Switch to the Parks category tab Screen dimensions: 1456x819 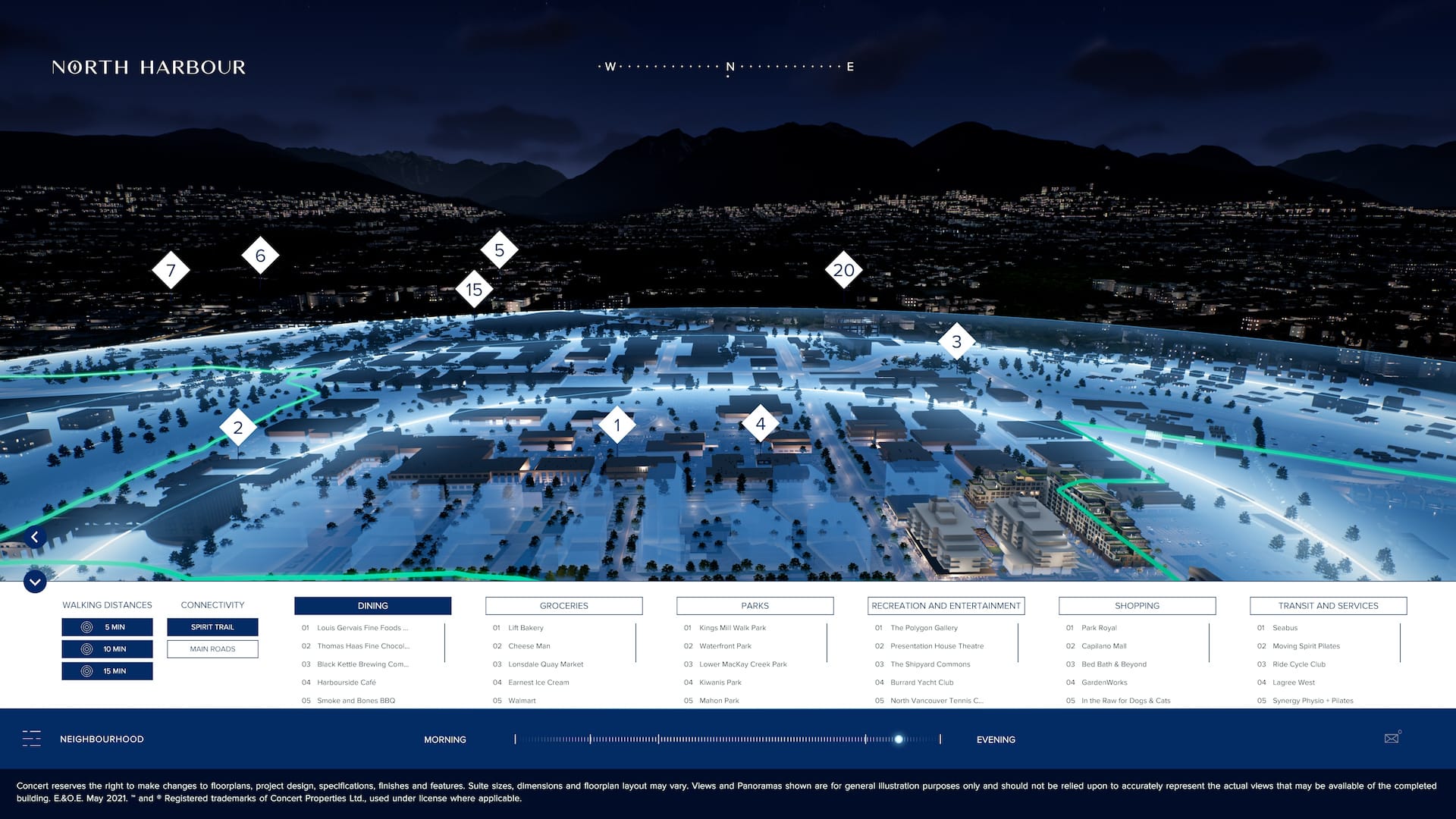coord(755,606)
